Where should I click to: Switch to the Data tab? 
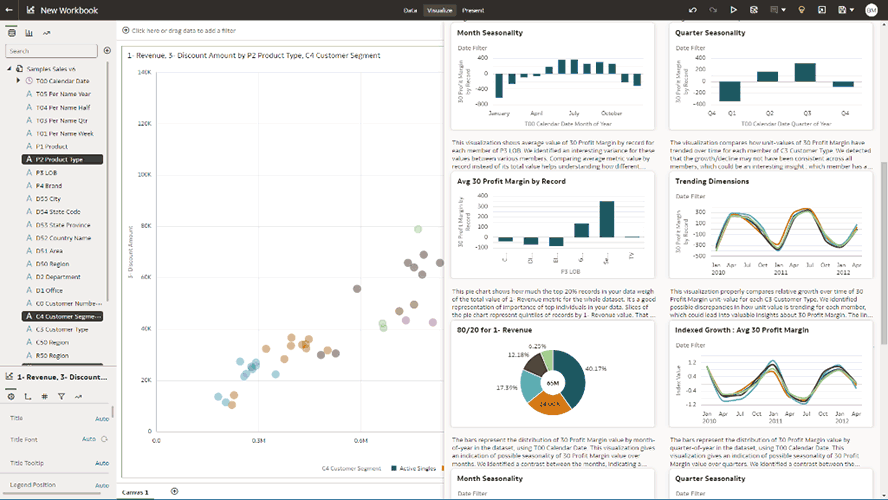pos(410,10)
